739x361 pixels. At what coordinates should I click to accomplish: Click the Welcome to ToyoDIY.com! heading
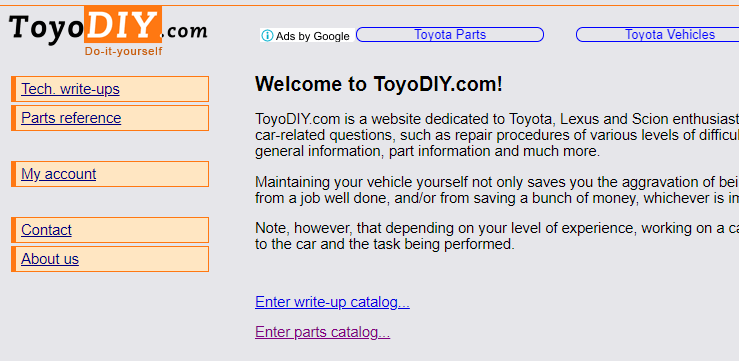coord(379,84)
